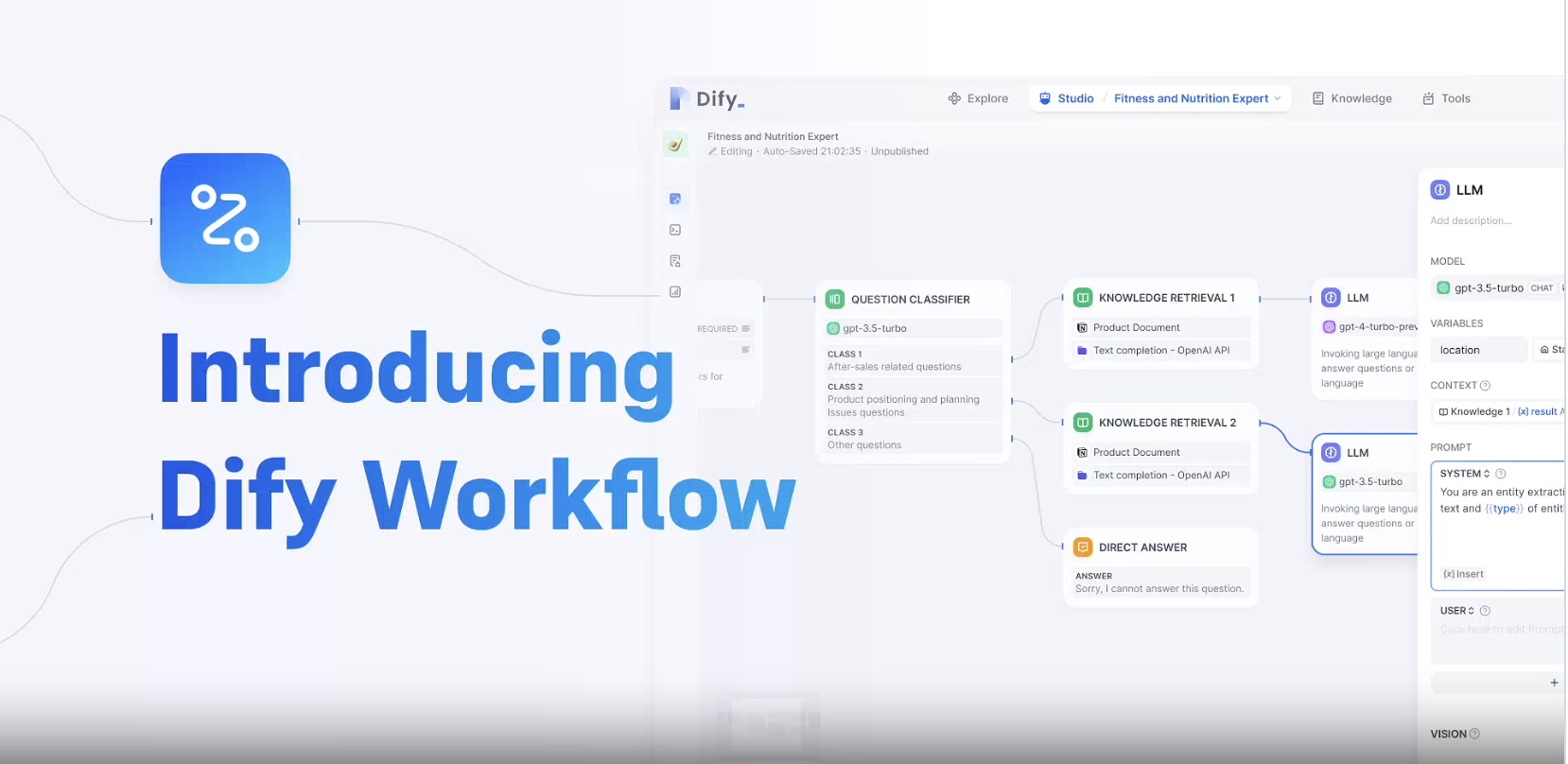Open the gpt-3.5-turbo model selector in LLM panel
1568x764 pixels.
click(1499, 288)
